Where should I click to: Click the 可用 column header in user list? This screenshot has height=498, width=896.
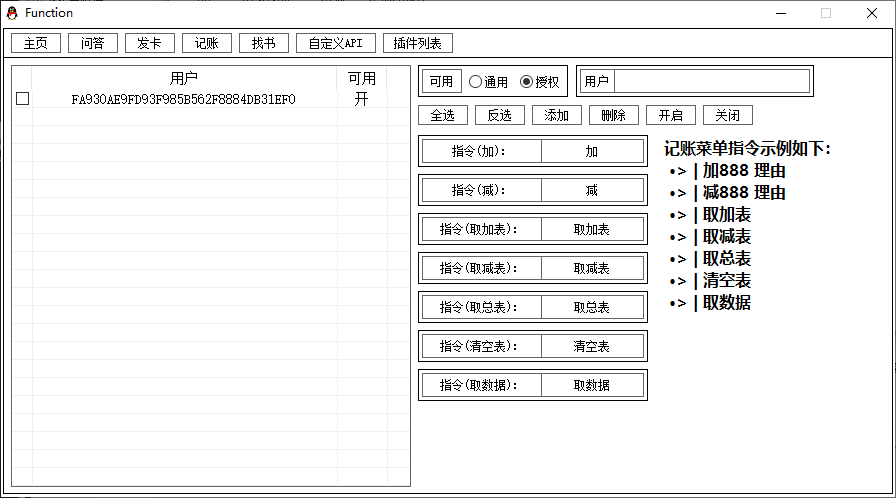pos(361,78)
